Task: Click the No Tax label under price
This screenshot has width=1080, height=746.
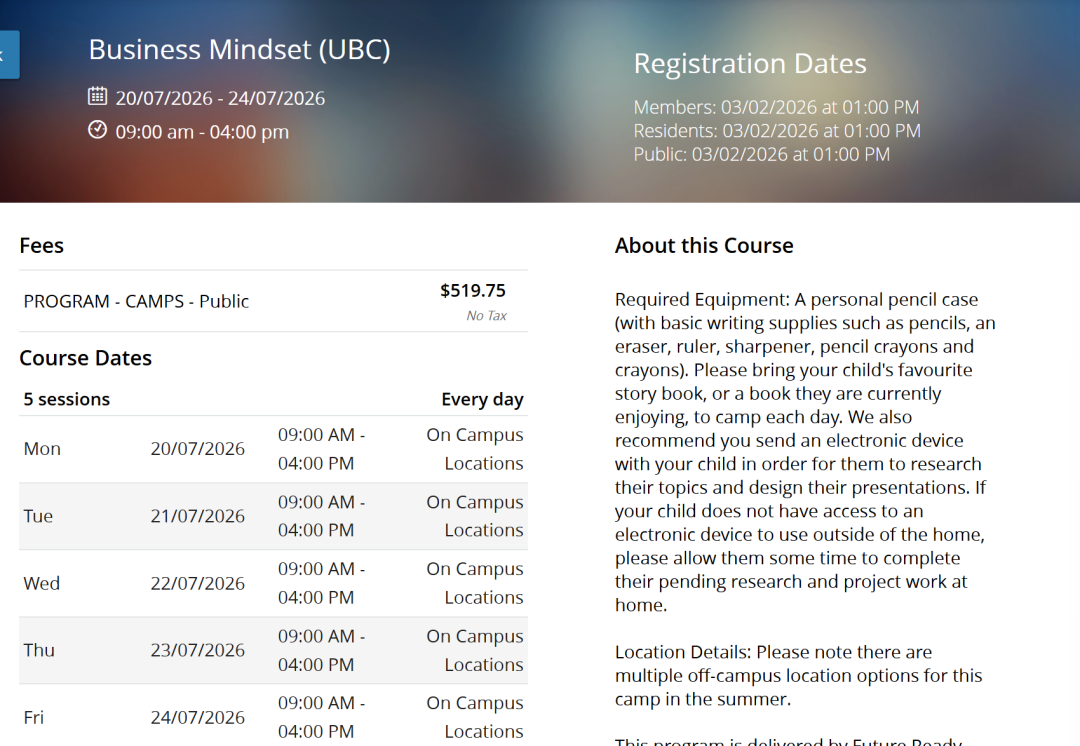Action: [x=486, y=316]
